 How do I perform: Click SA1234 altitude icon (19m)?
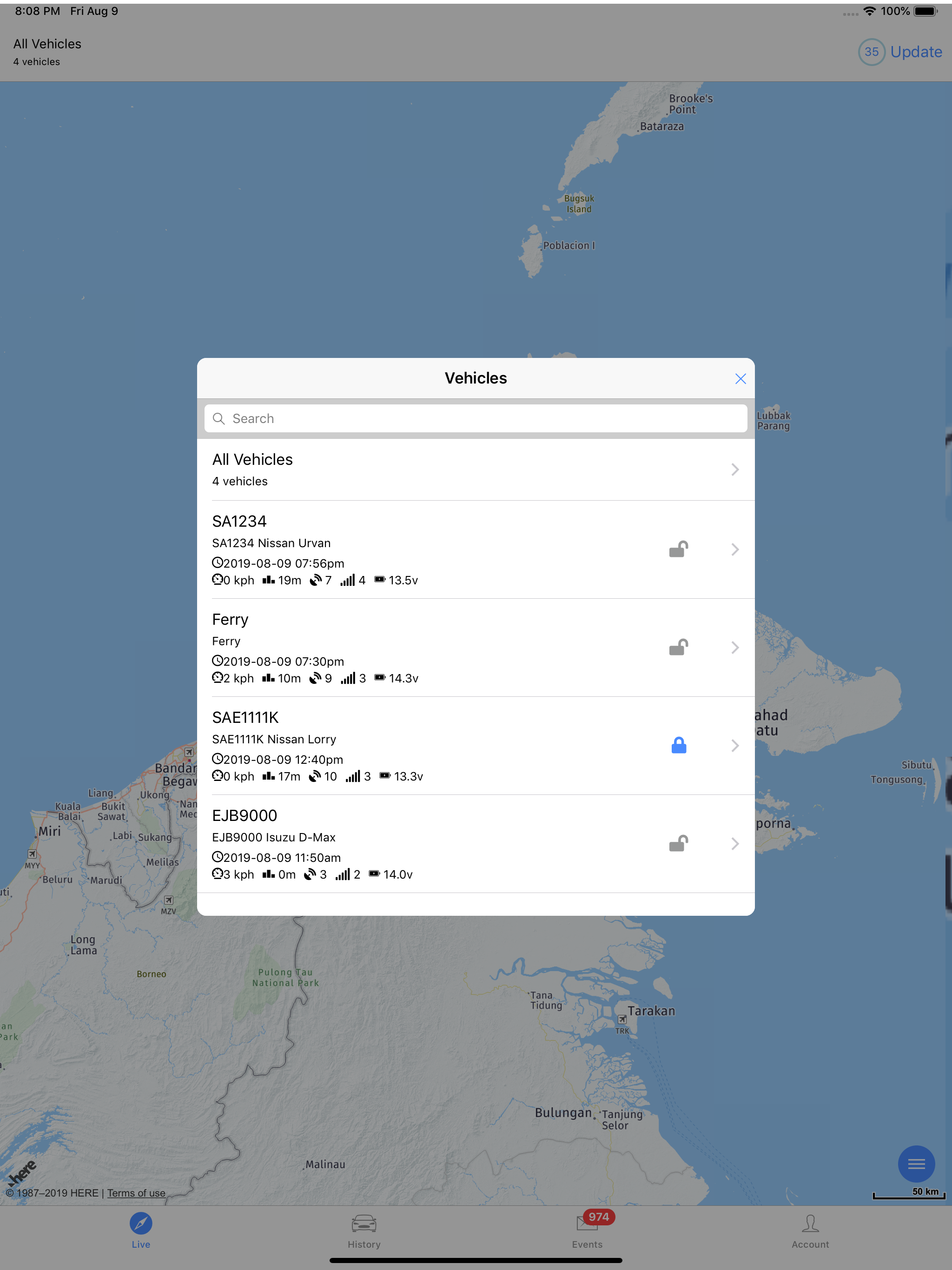268,580
